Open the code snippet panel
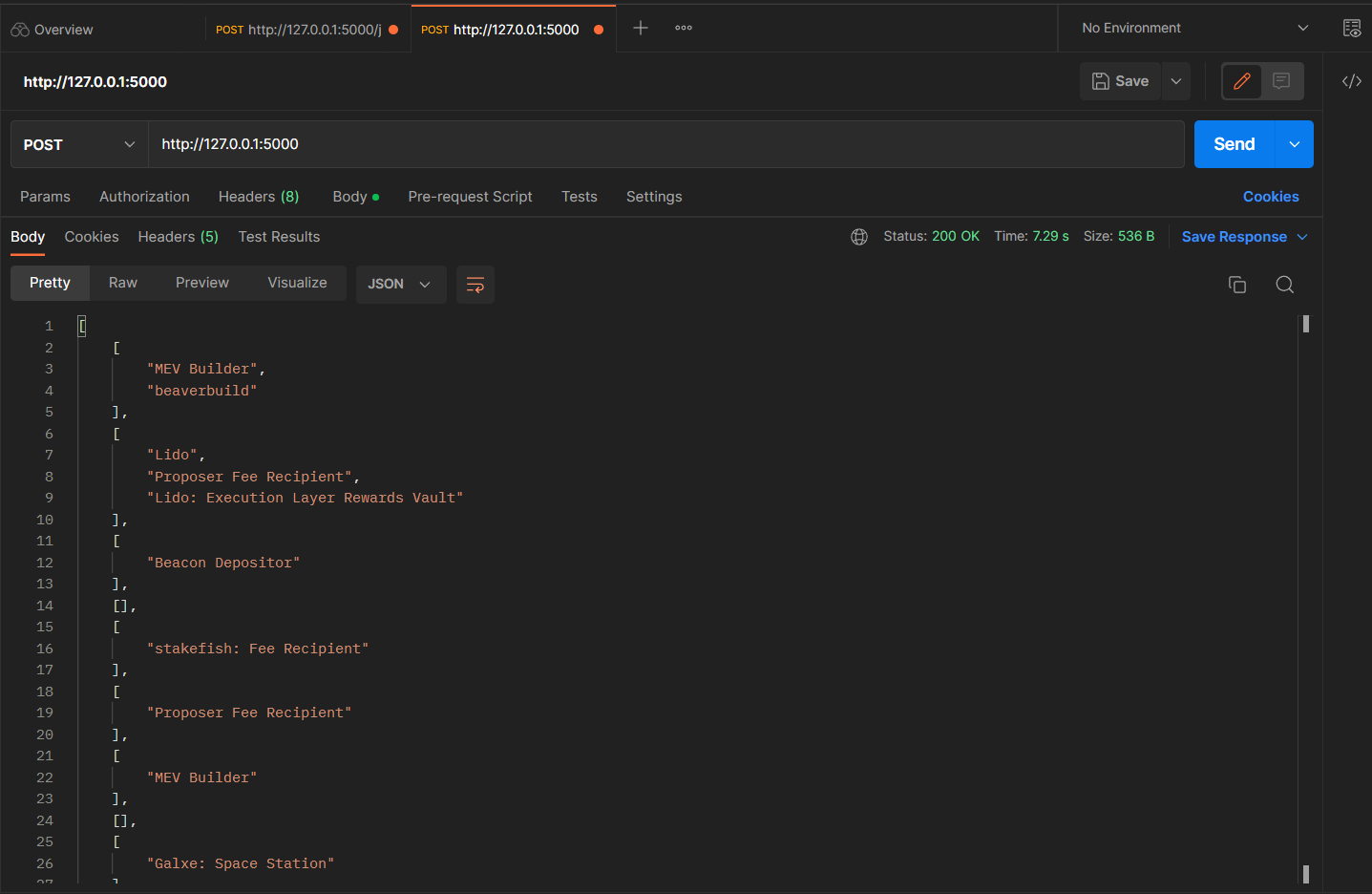 (x=1351, y=81)
